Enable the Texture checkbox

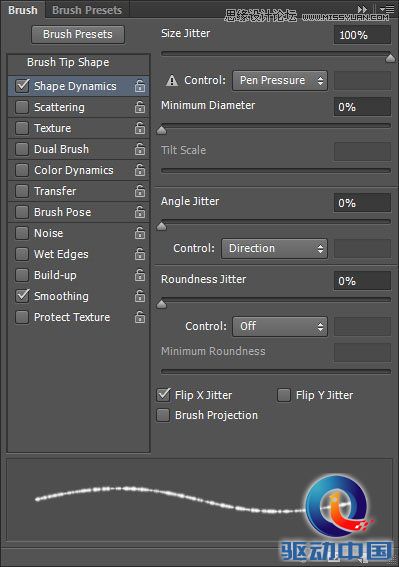(x=22, y=128)
